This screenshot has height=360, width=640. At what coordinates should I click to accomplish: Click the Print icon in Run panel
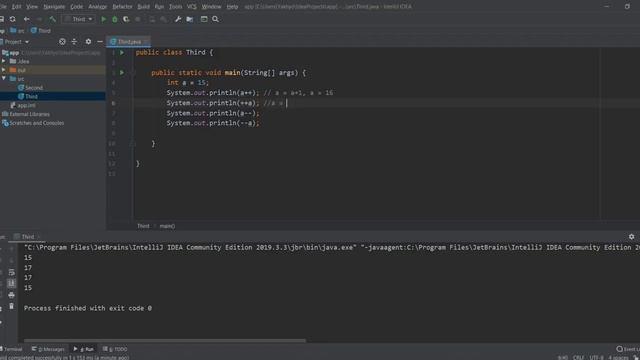11,295
